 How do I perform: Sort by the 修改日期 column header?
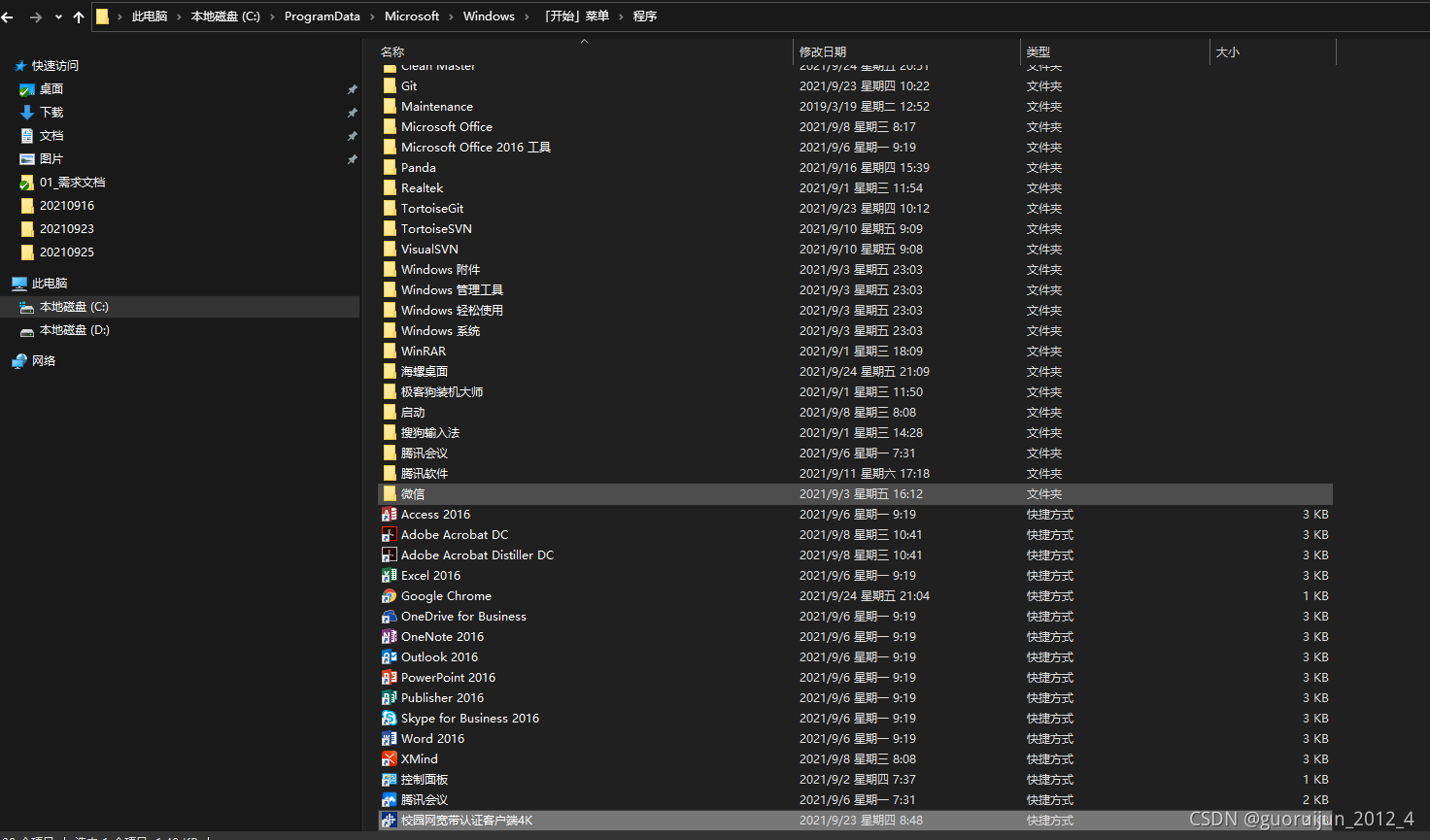823,52
